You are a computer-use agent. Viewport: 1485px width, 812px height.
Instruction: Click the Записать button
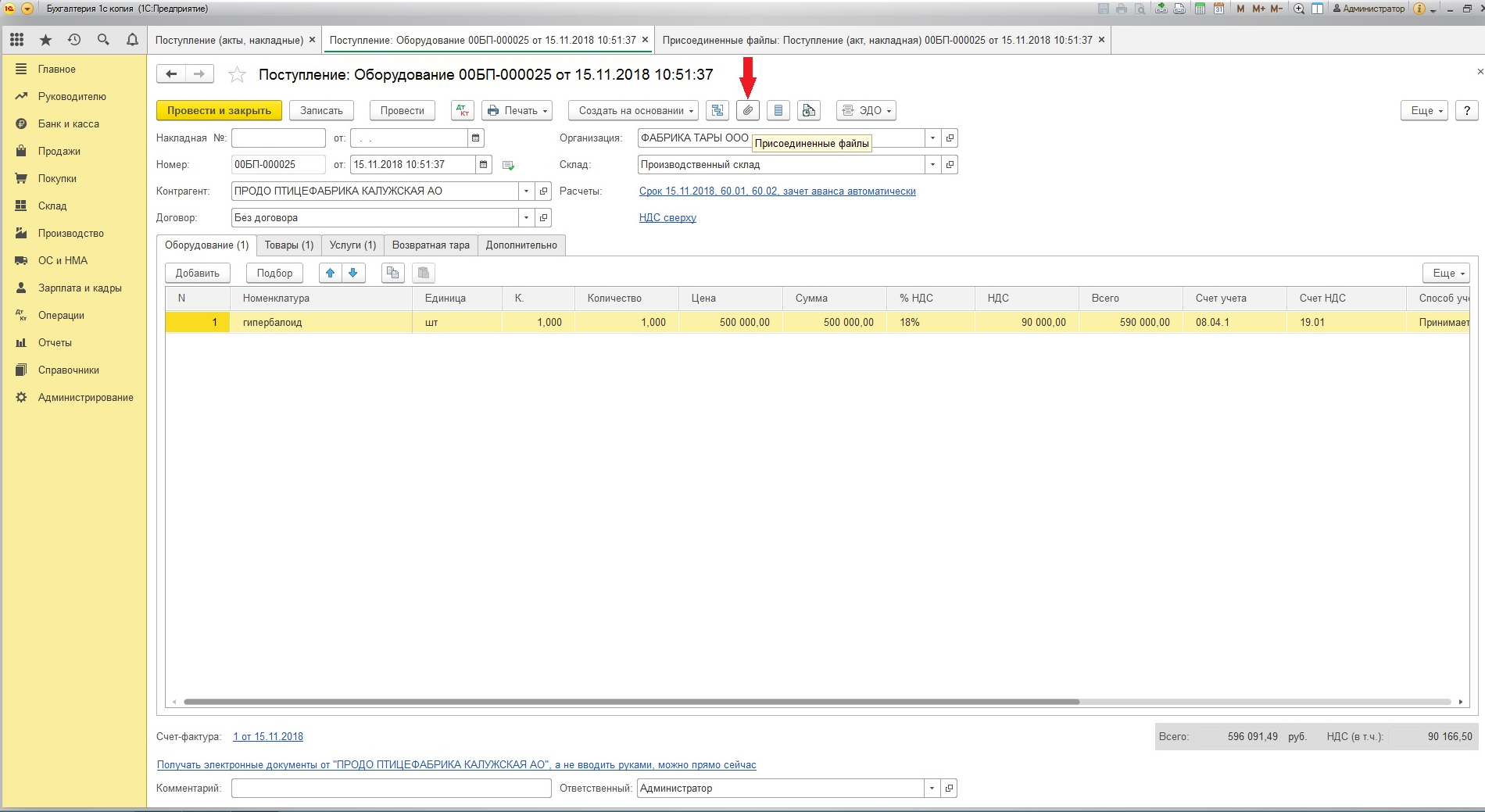click(321, 110)
